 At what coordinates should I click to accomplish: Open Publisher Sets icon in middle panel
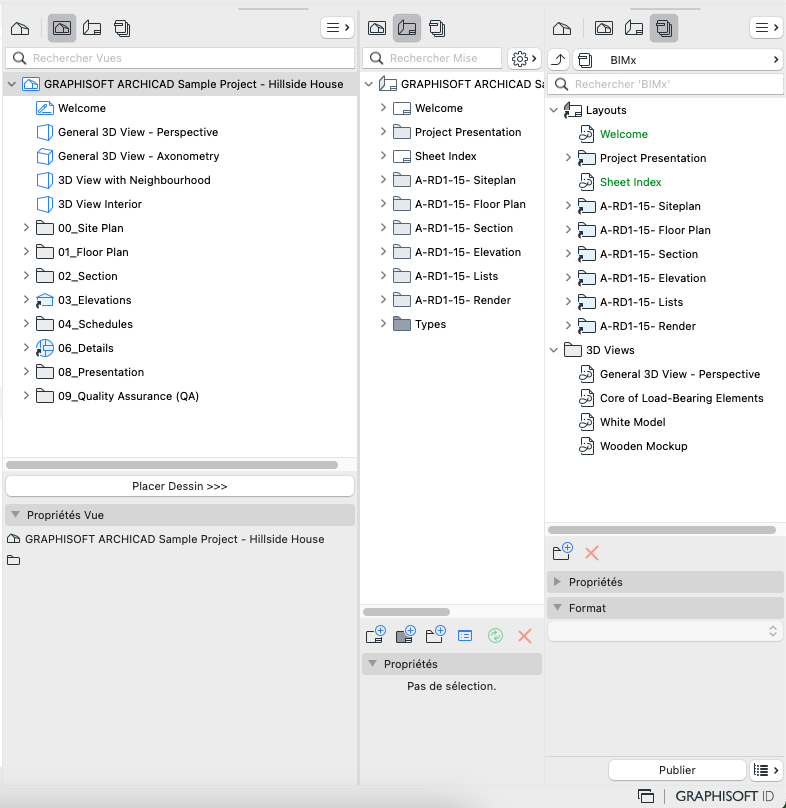(437, 28)
